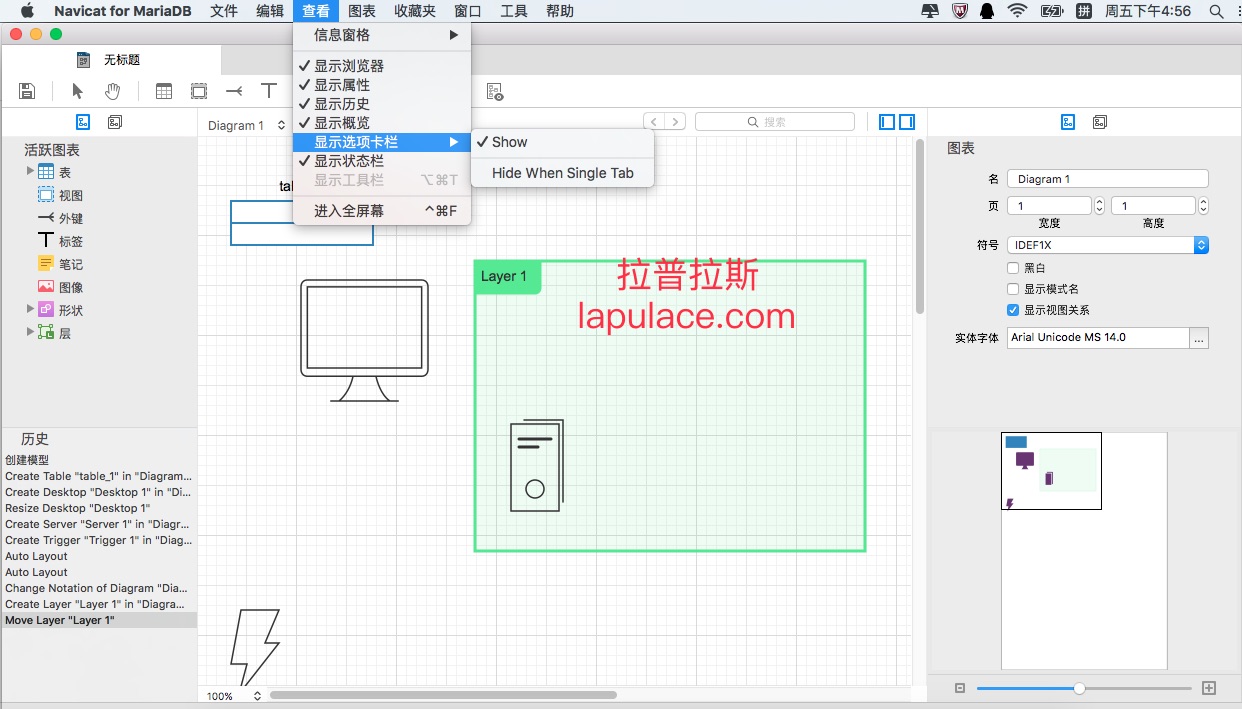The image size is (1242, 709).
Task: Go forward with the right navigation arrow
Action: point(676,122)
